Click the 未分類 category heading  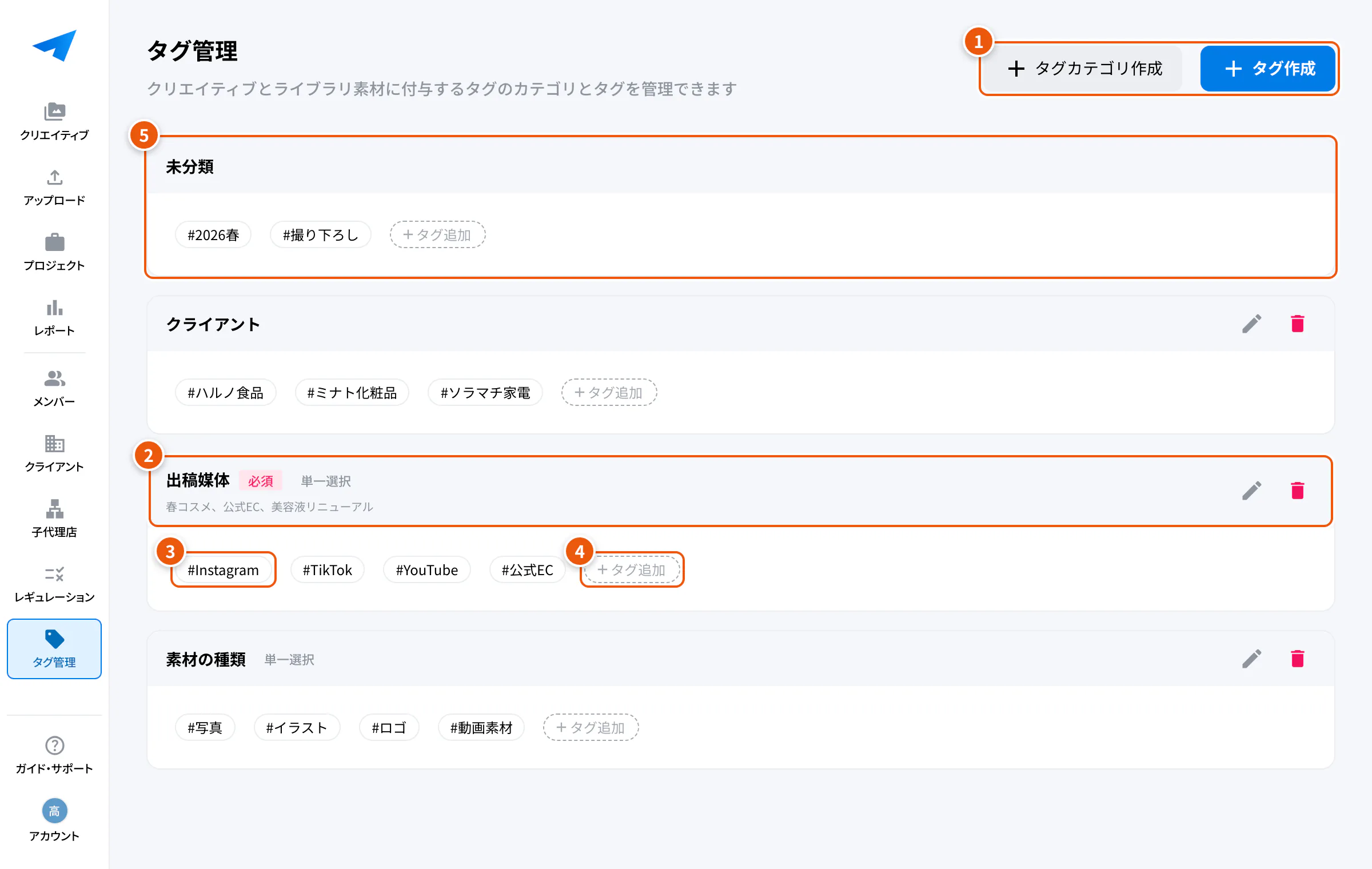coord(190,166)
